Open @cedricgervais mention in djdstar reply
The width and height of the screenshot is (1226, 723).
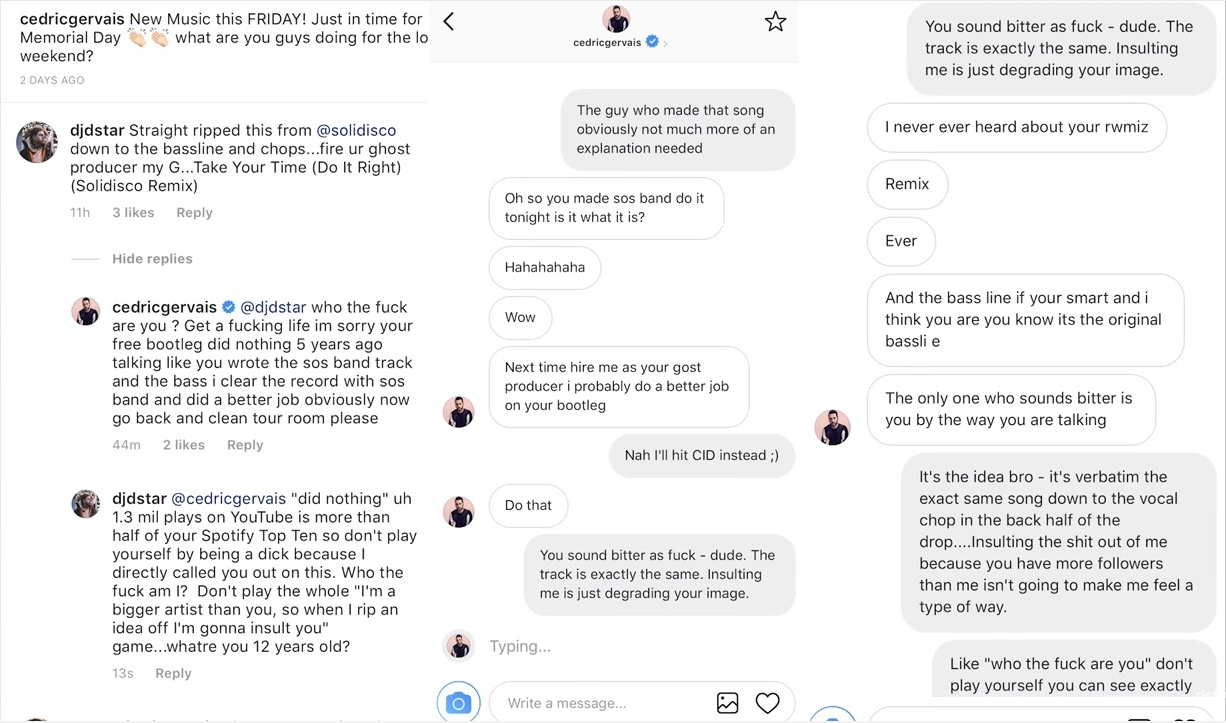pos(229,498)
